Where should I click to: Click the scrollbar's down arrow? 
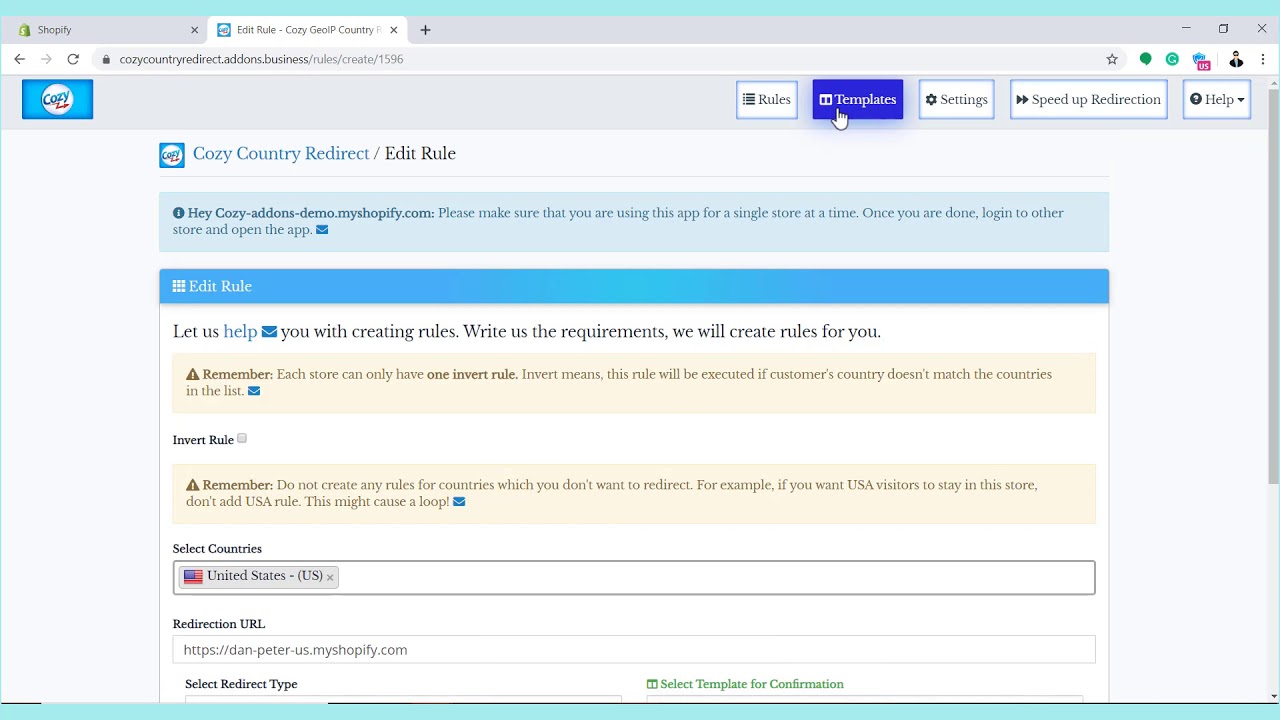click(1273, 696)
